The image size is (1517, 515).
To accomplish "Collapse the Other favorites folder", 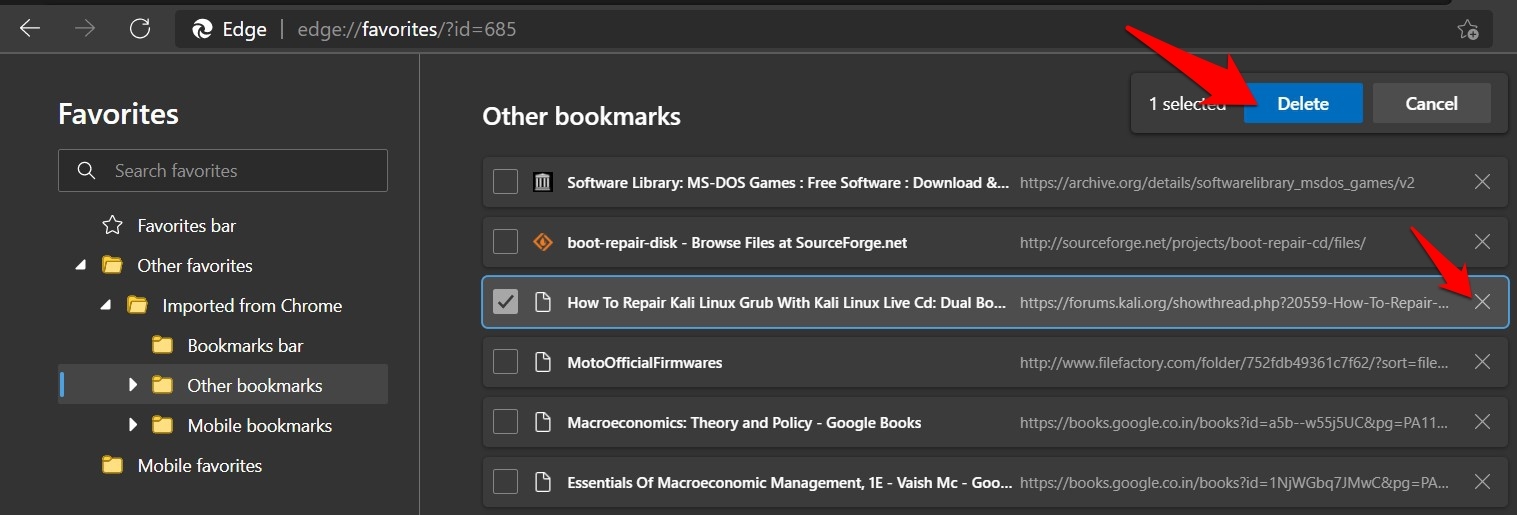I will (80, 266).
